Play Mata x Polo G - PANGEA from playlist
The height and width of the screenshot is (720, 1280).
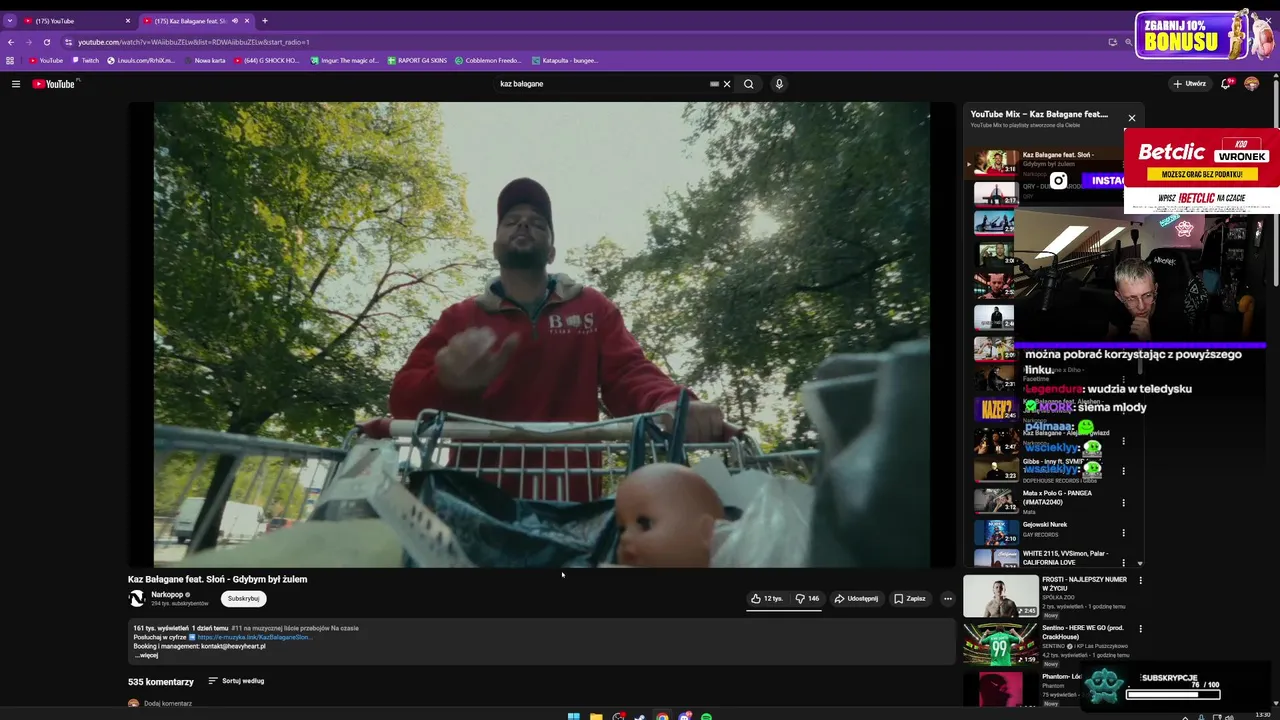click(x=1052, y=502)
